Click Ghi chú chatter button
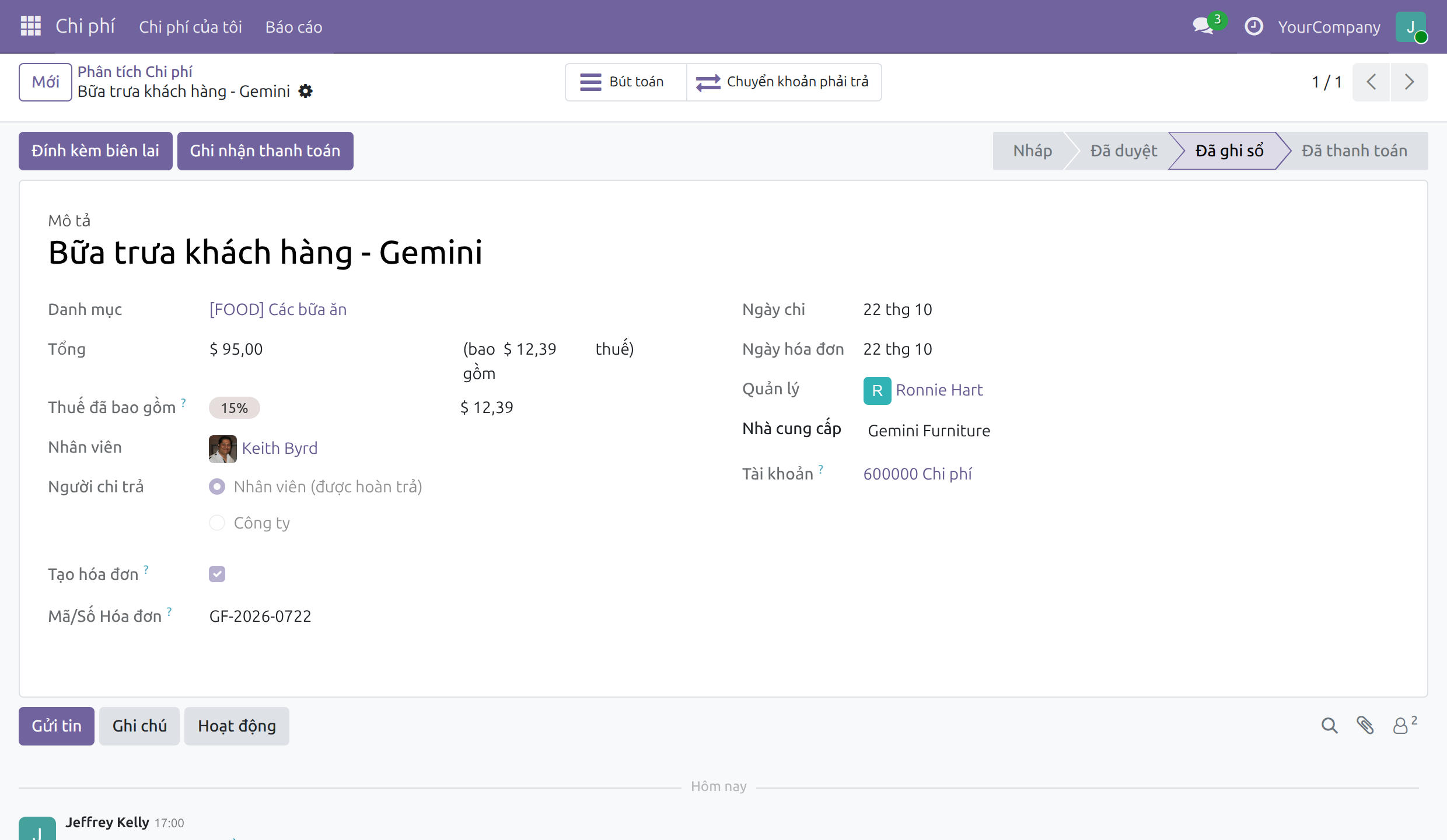Image resolution: width=1447 pixels, height=840 pixels. [139, 726]
